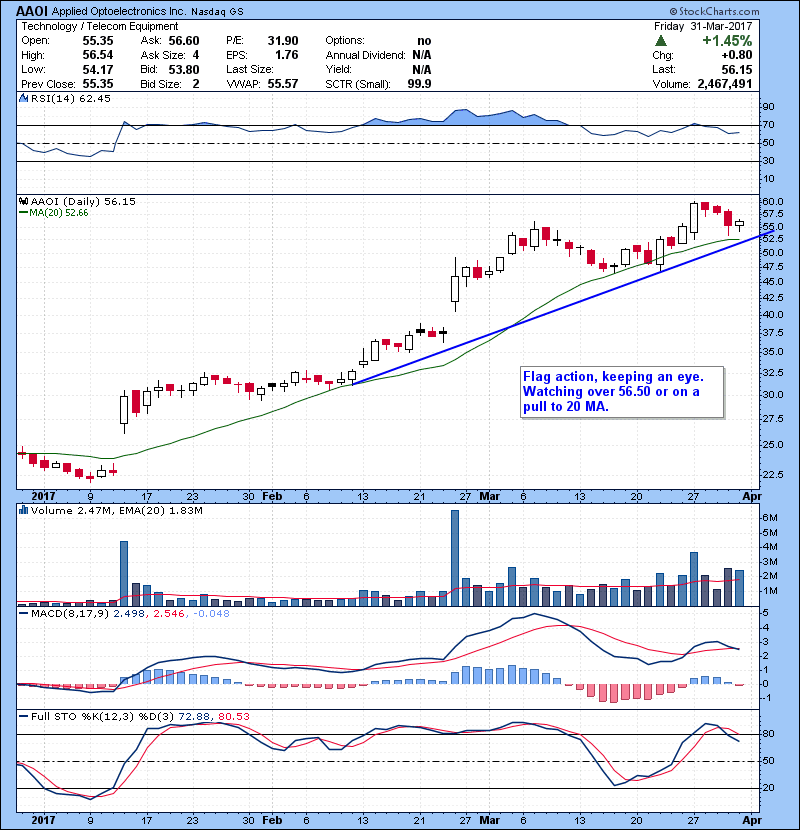This screenshot has height=830, width=800.
Task: Click the AAOI (Daily) 56.15 chart label
Action: point(83,202)
